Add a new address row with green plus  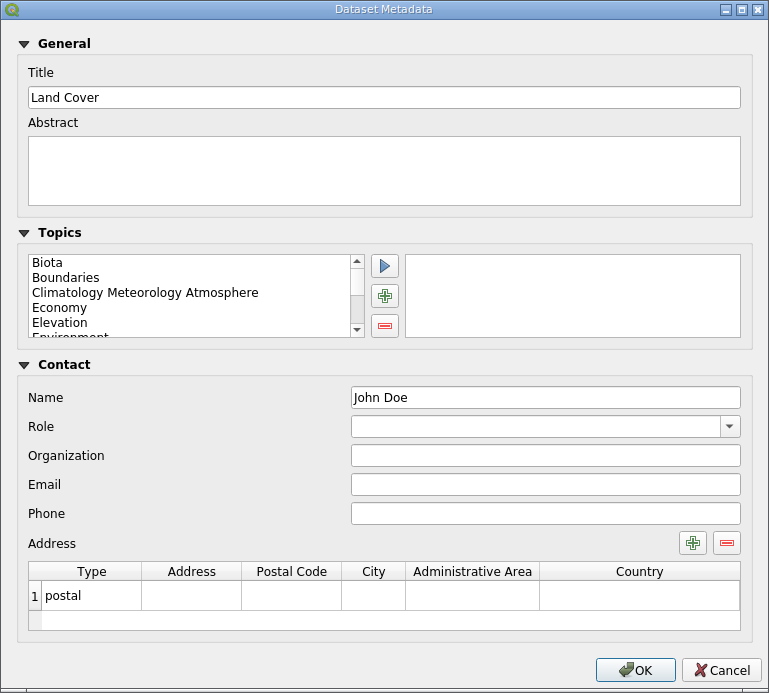click(x=692, y=543)
